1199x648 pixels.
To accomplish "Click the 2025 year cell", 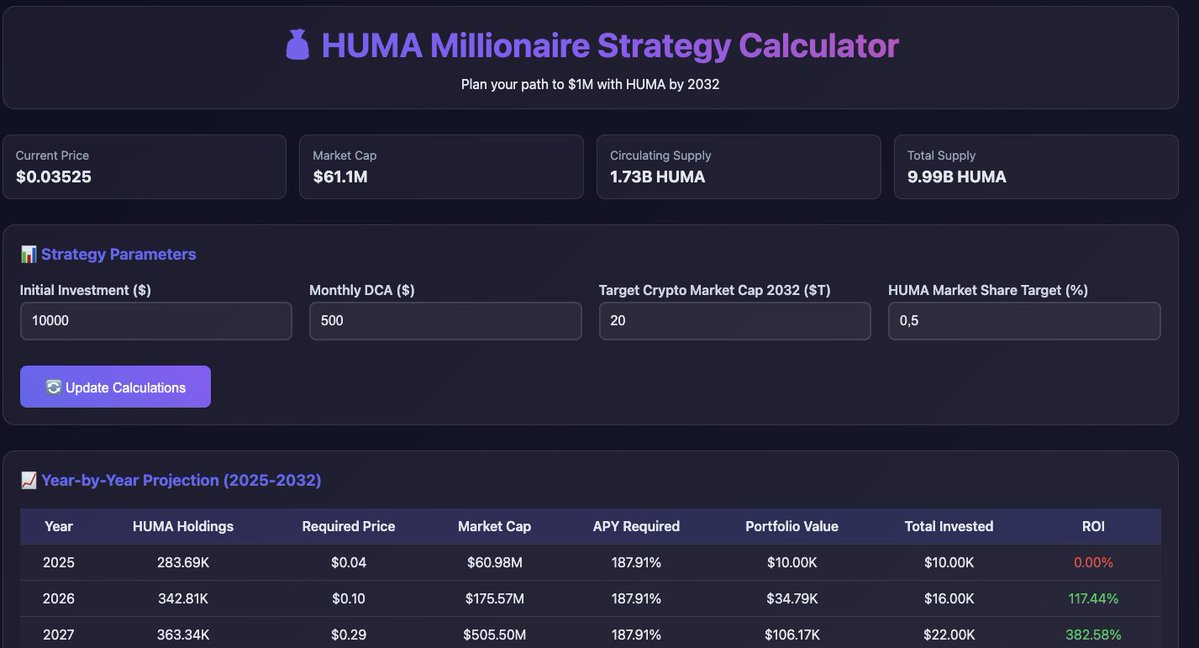I will tap(59, 562).
